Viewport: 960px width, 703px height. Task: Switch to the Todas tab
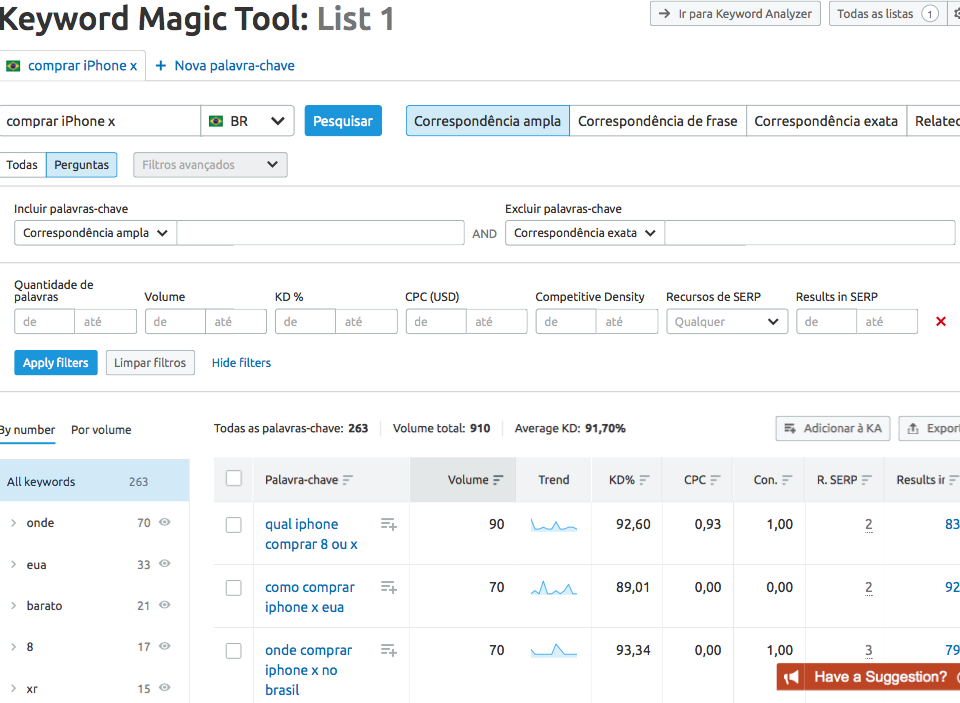tap(22, 165)
